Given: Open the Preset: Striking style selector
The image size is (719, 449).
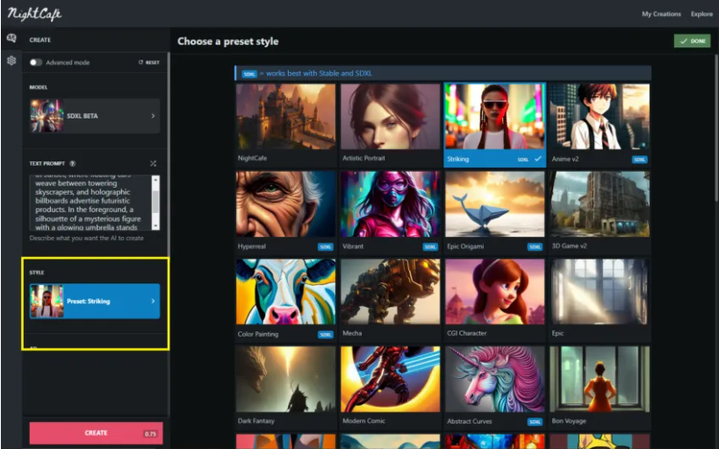Looking at the screenshot, I should point(95,301).
